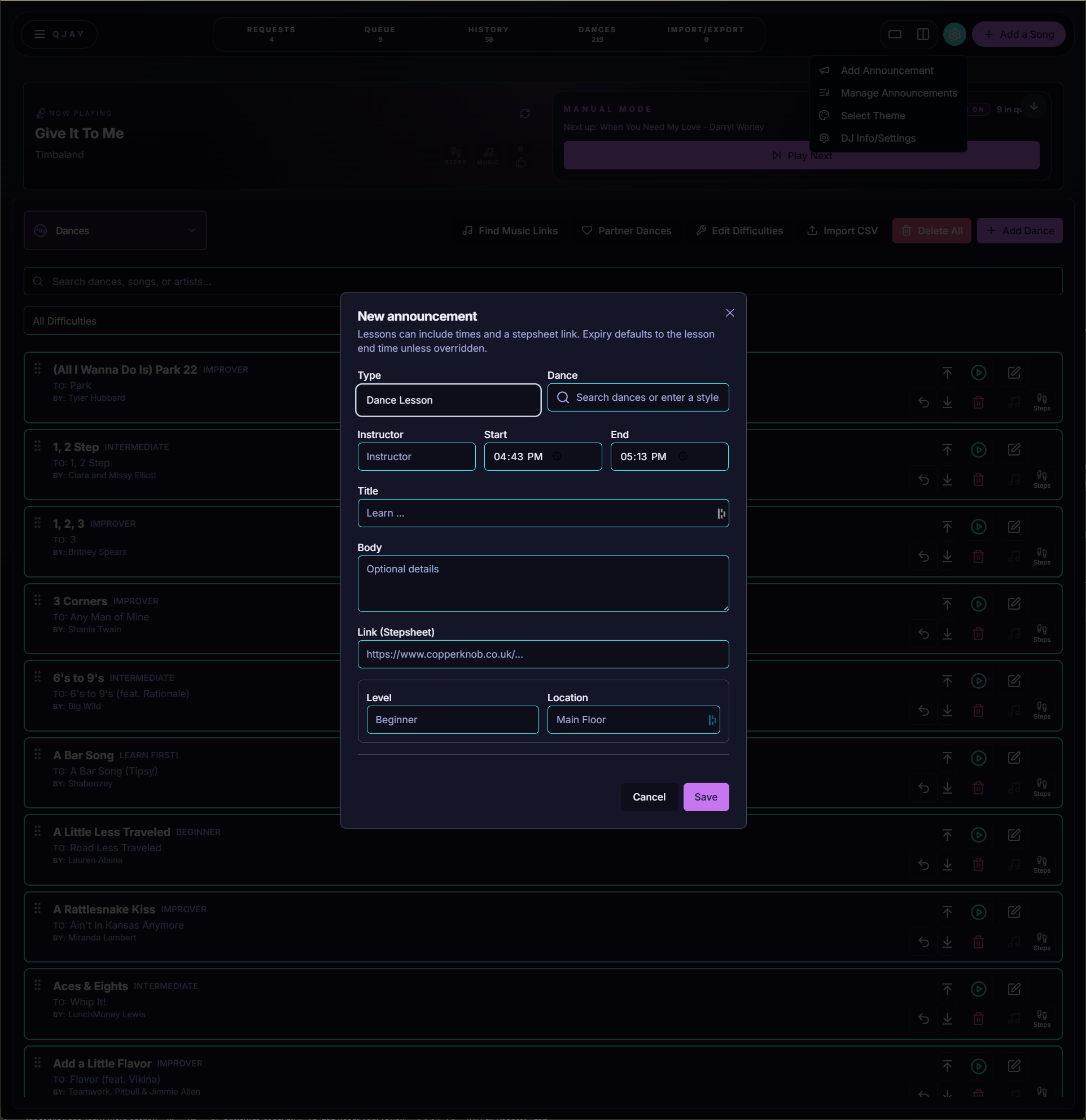1086x1120 pixels.
Task: Play the "1, 2 Step" dance preview
Action: [979, 450]
